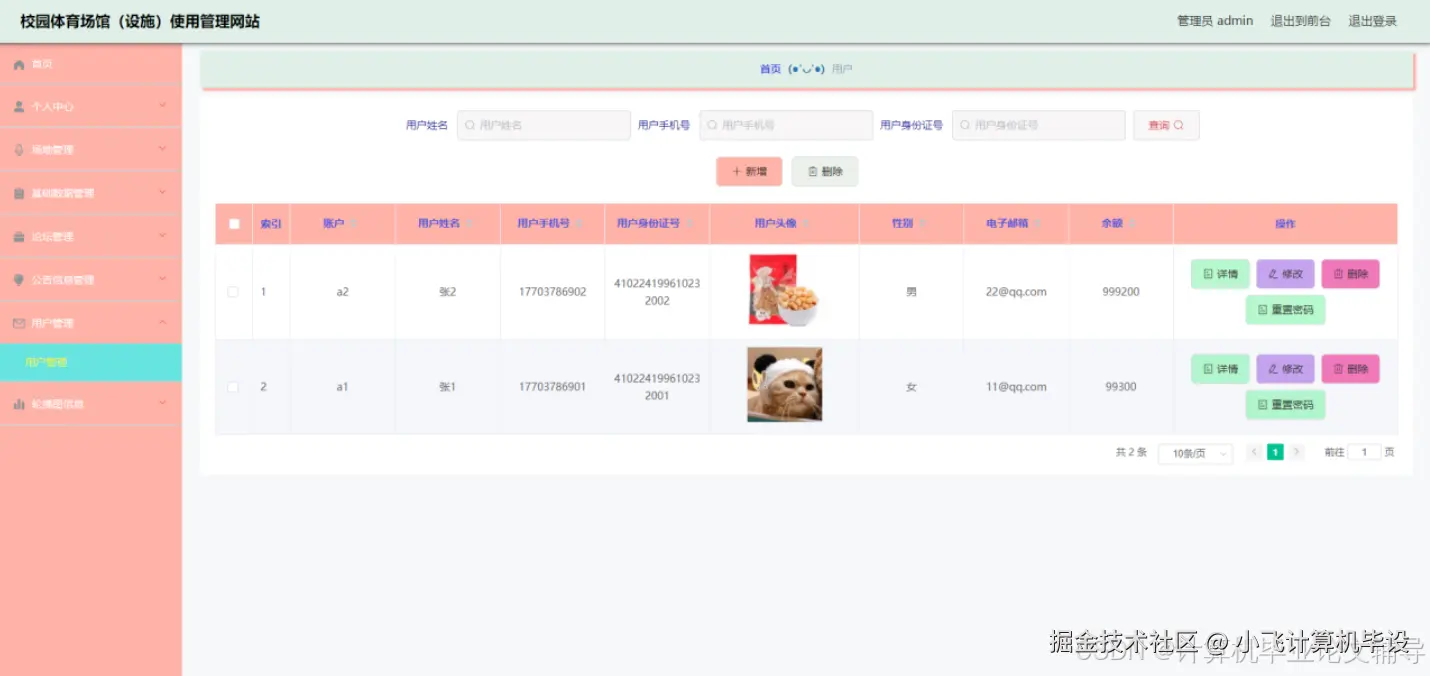Sort by the 性别 column sort icon
The height and width of the screenshot is (676, 1430).
[922, 224]
